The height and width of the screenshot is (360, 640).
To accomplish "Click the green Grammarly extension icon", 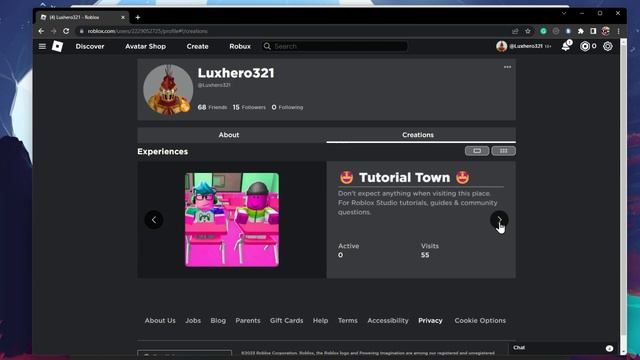I will coord(543,31).
